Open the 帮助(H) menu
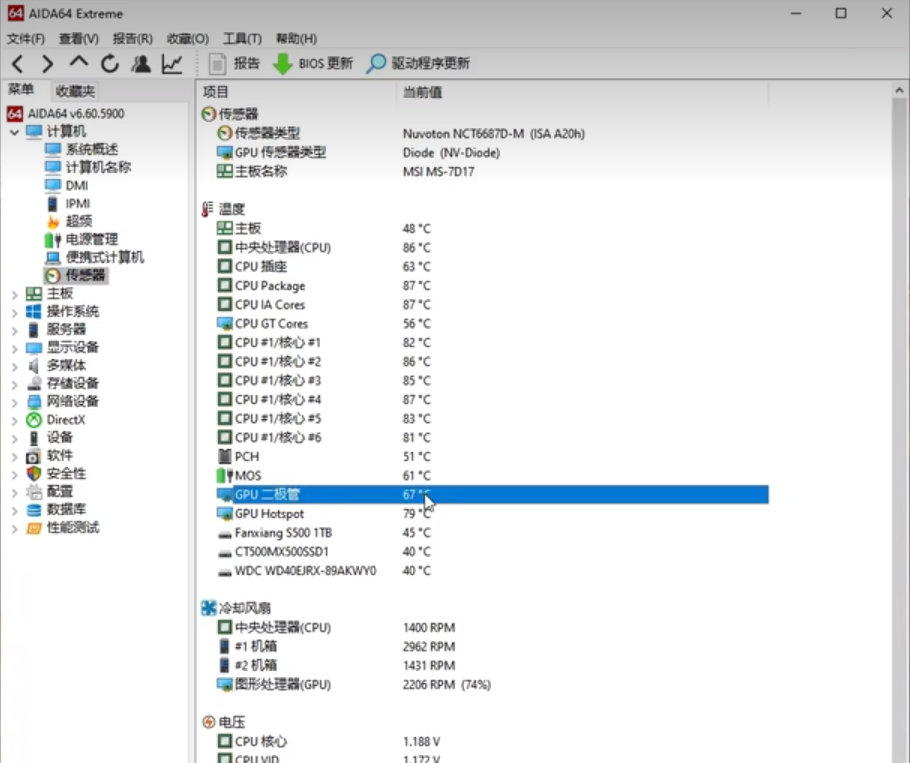Image resolution: width=910 pixels, height=763 pixels. (x=297, y=39)
